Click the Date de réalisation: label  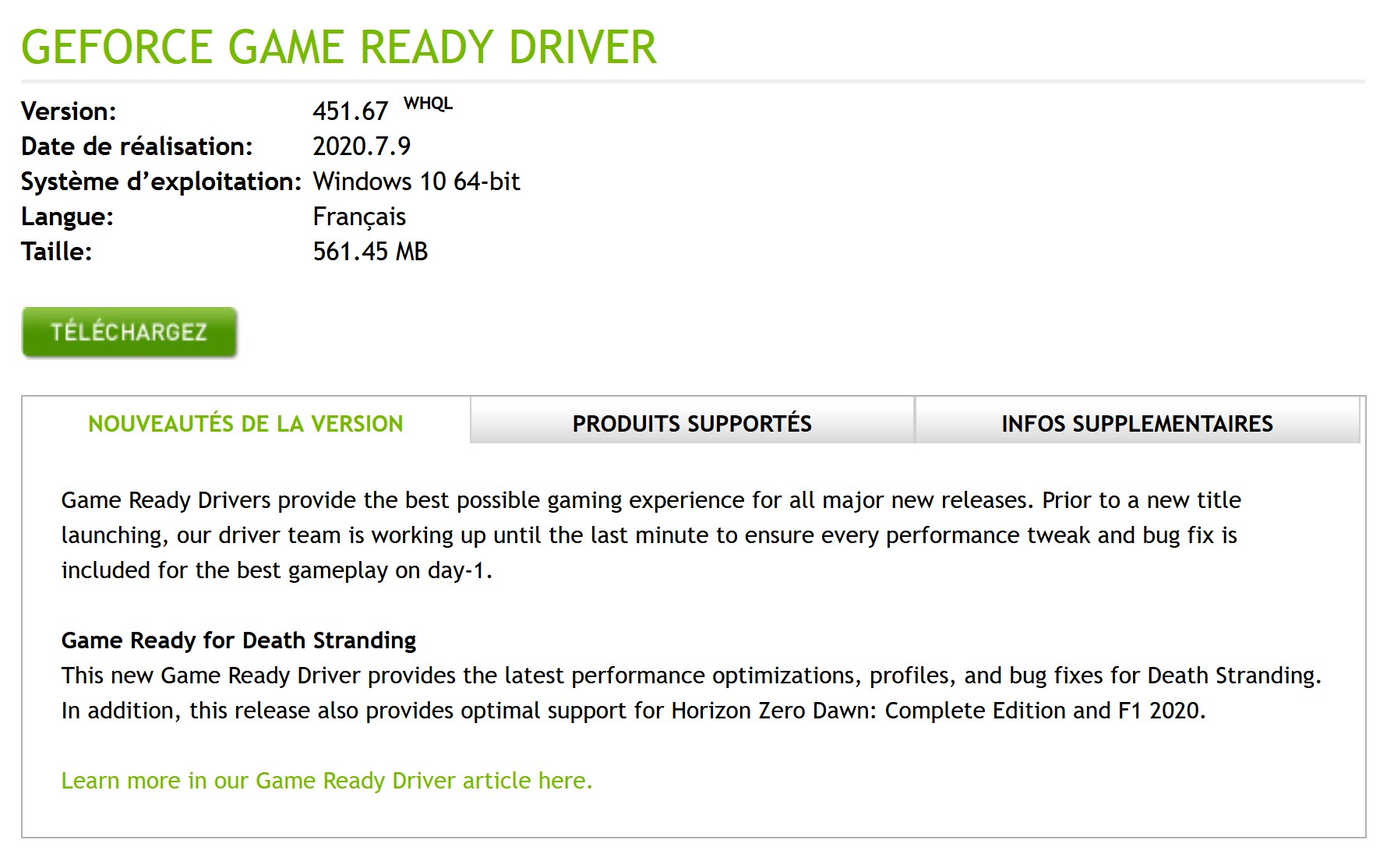137,146
